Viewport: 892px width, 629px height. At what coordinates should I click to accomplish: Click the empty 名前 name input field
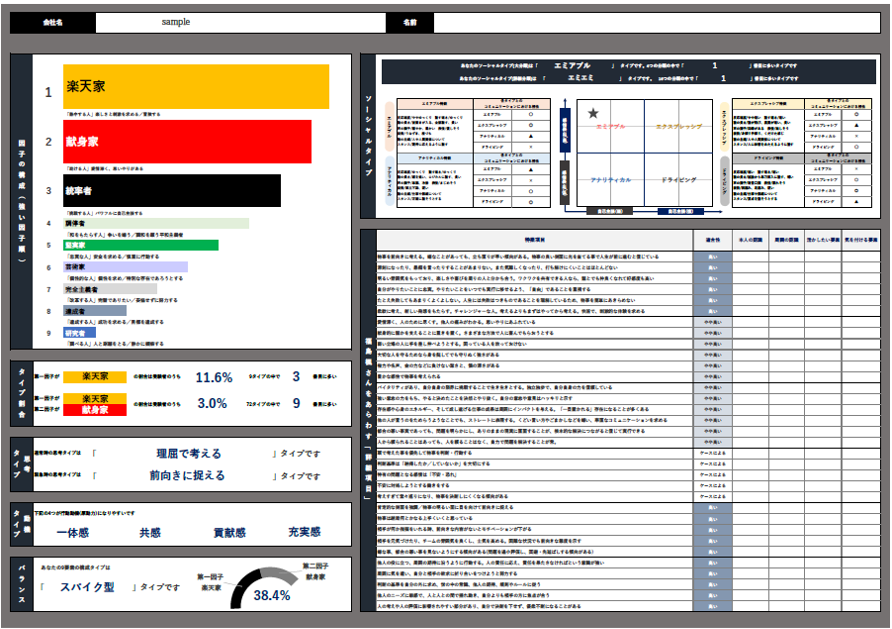[x=656, y=22]
